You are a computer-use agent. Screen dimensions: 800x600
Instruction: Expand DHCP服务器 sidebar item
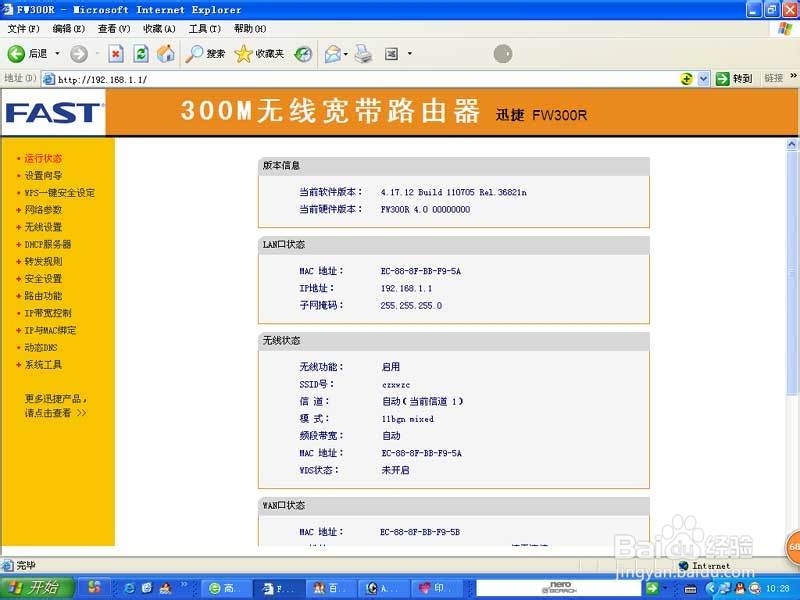pos(47,244)
